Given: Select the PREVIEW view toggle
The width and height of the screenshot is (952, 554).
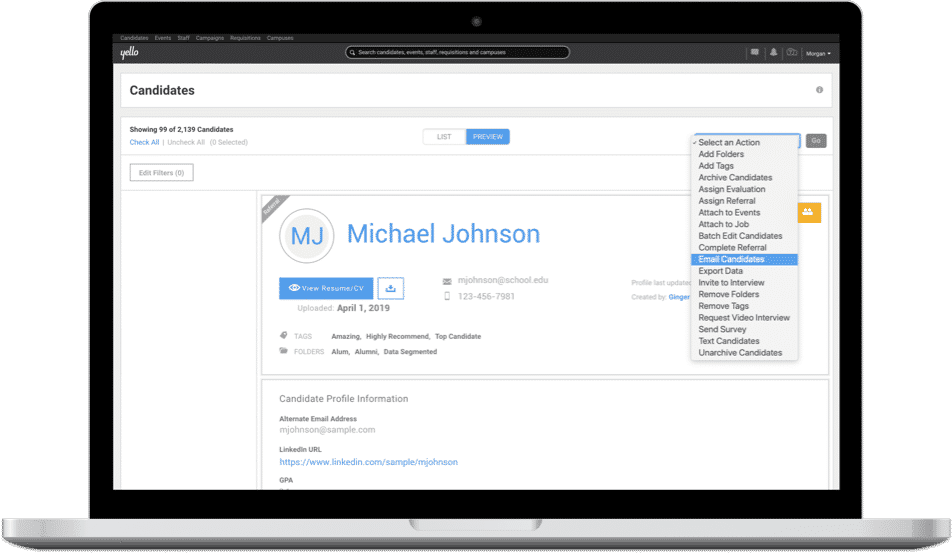Looking at the screenshot, I should pos(488,137).
